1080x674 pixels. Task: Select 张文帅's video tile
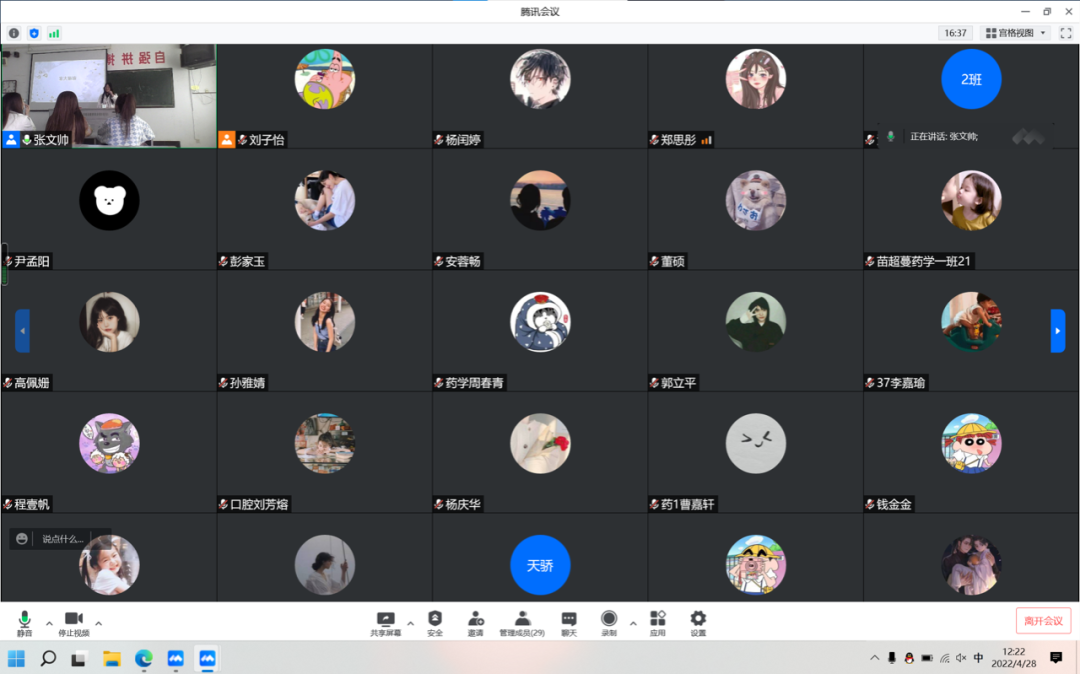pyautogui.click(x=109, y=96)
